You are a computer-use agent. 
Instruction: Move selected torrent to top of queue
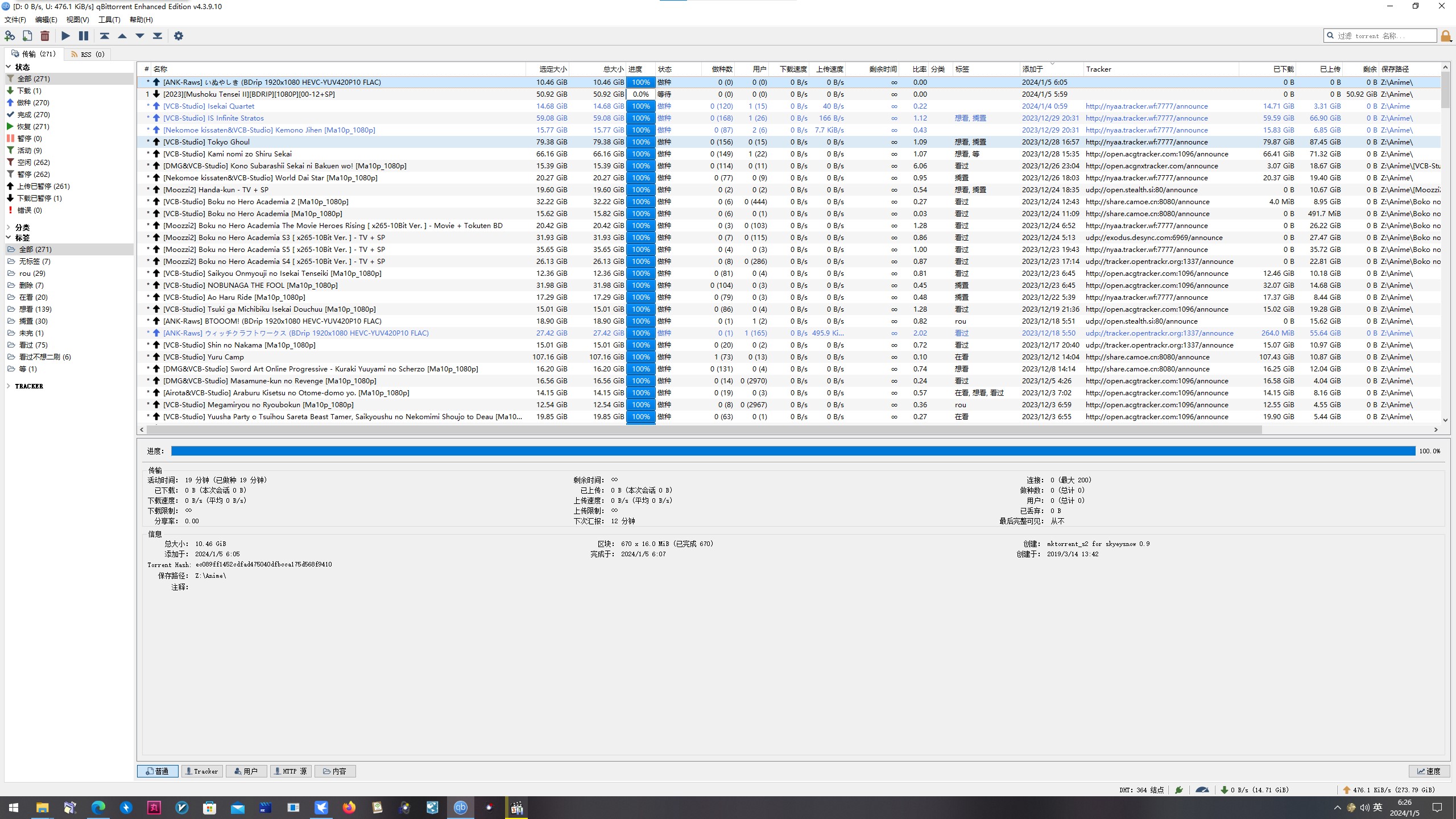pyautogui.click(x=105, y=36)
